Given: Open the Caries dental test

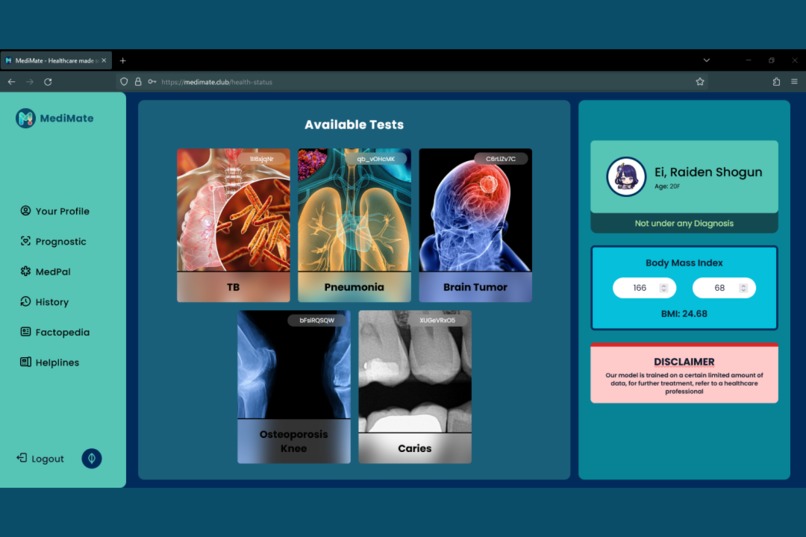Looking at the screenshot, I should tap(415, 387).
